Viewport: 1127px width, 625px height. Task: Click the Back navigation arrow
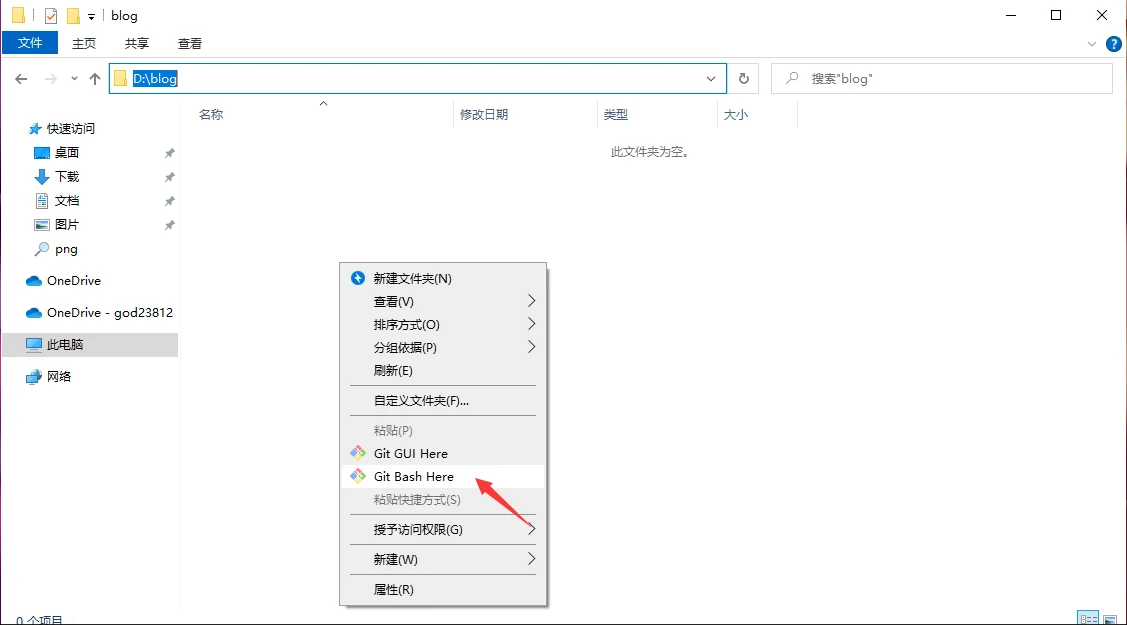click(22, 79)
